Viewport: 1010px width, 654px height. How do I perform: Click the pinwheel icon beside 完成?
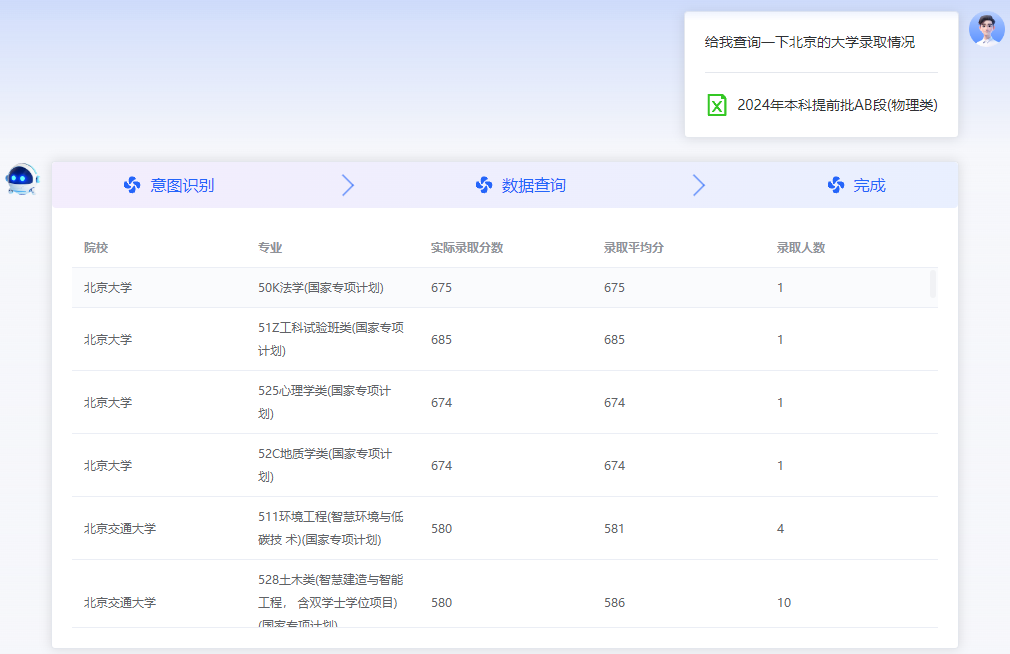coord(835,186)
